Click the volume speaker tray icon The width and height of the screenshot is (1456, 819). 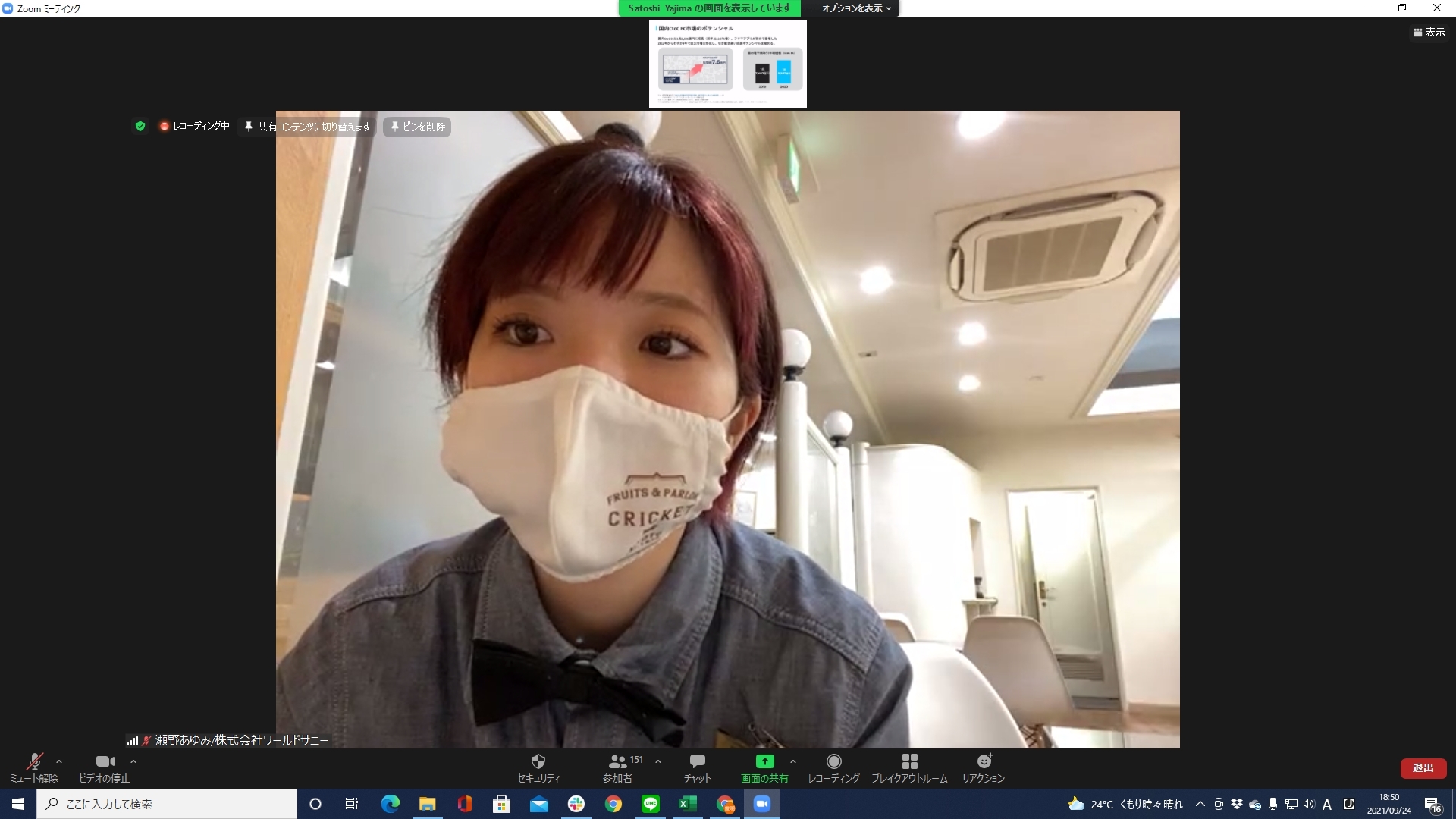coord(1309,804)
